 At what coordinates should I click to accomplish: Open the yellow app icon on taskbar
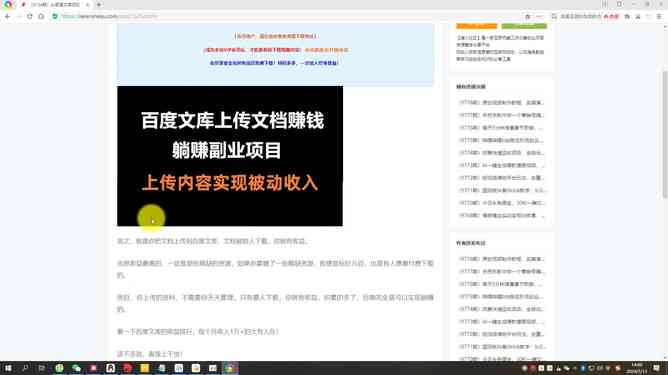144,368
